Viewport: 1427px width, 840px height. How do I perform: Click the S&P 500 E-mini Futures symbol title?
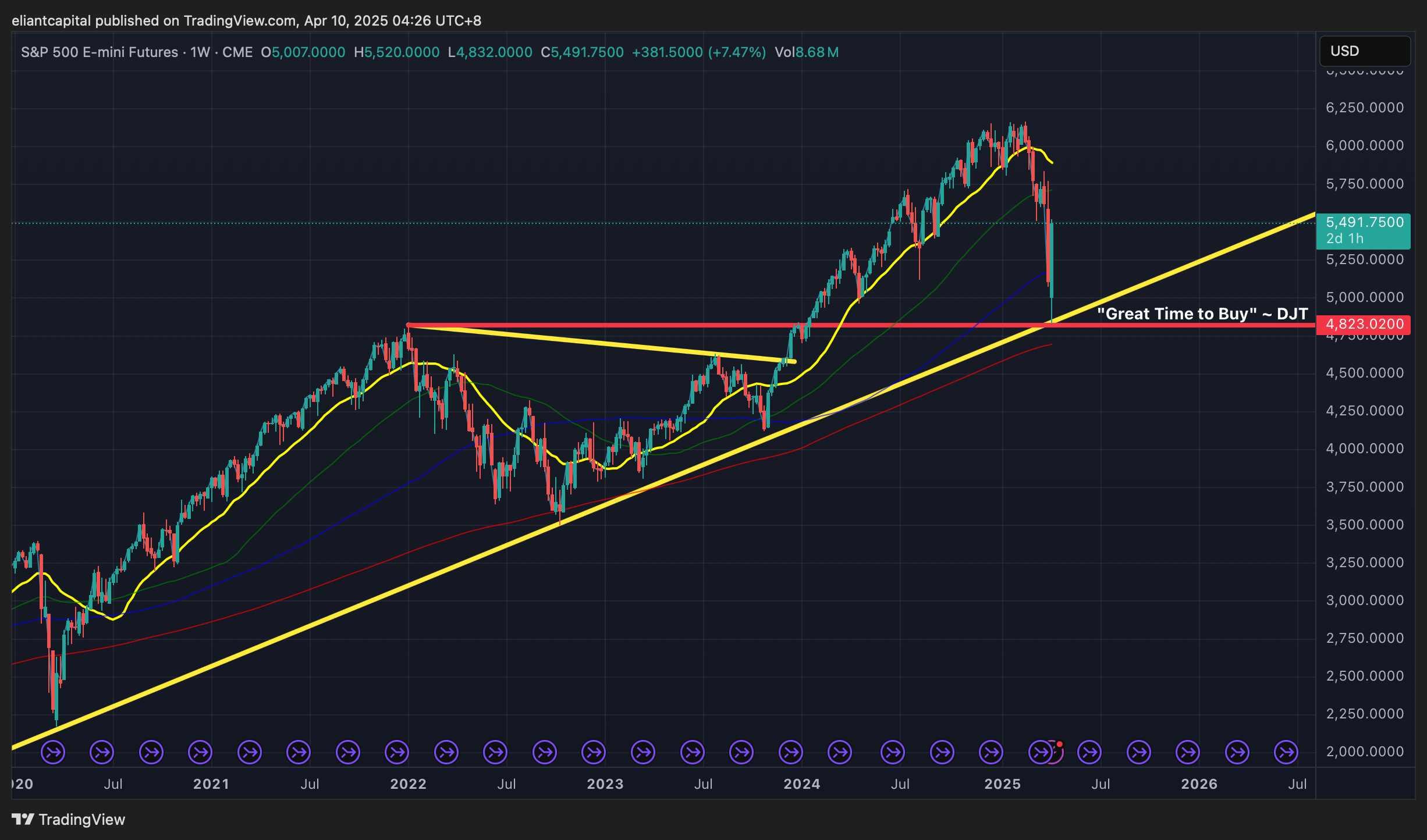[100, 52]
